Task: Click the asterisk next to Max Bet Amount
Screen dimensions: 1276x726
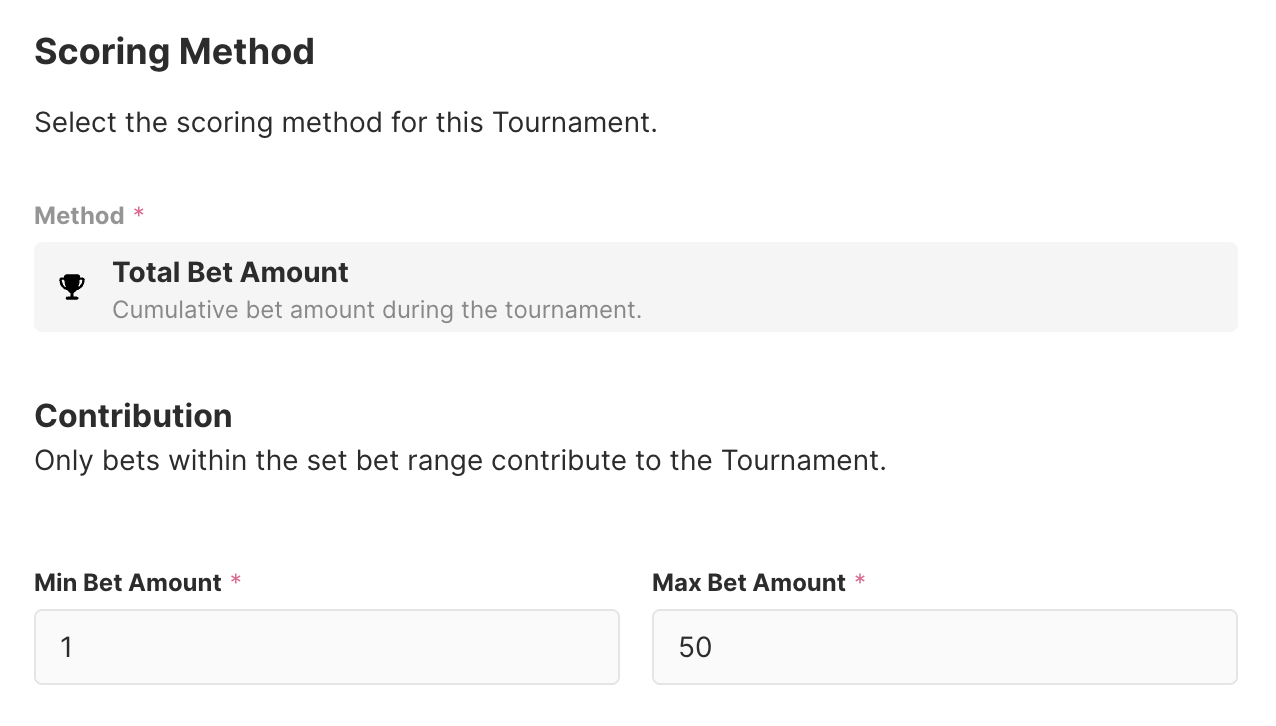Action: coord(860,581)
